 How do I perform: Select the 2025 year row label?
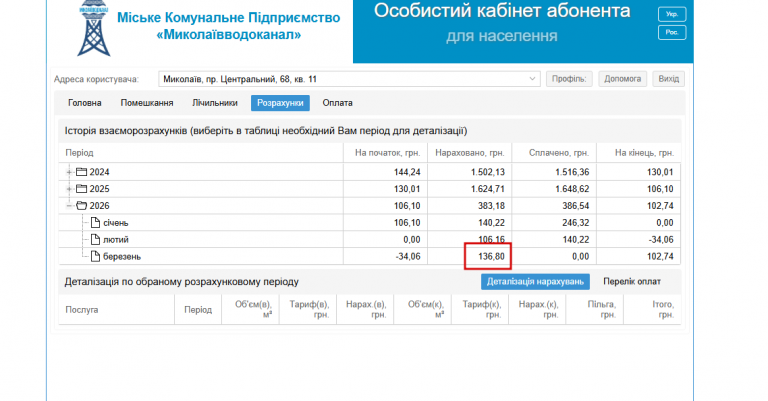99,189
